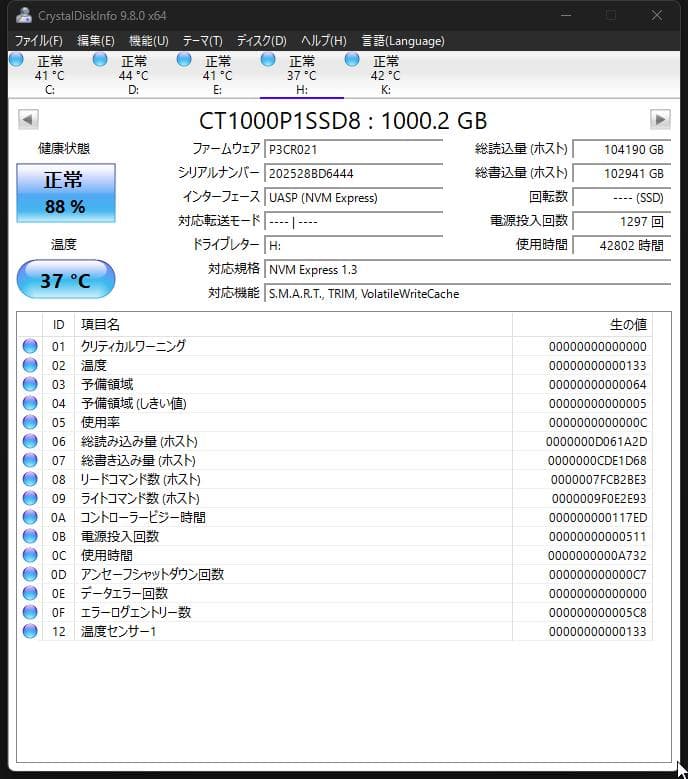Click the 項目名 column header
The width and height of the screenshot is (688, 779).
coord(293,324)
